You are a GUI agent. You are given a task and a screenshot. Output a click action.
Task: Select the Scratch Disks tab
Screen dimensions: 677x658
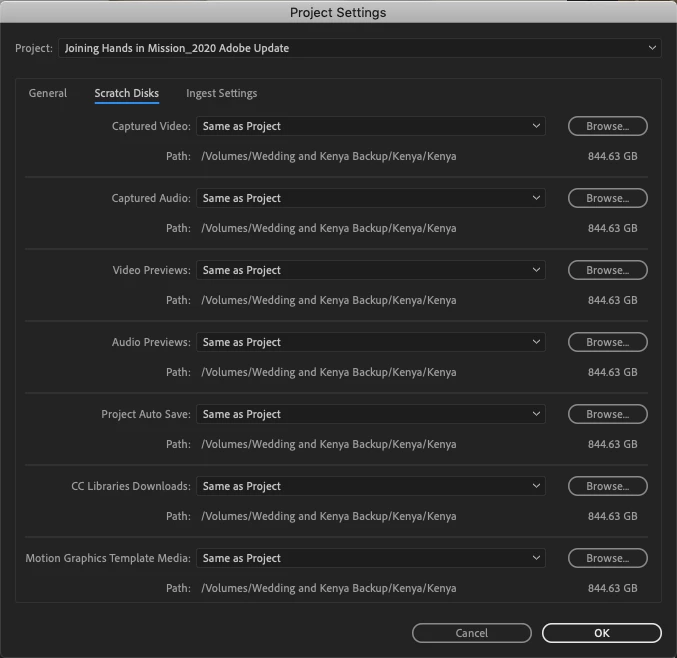pos(127,93)
